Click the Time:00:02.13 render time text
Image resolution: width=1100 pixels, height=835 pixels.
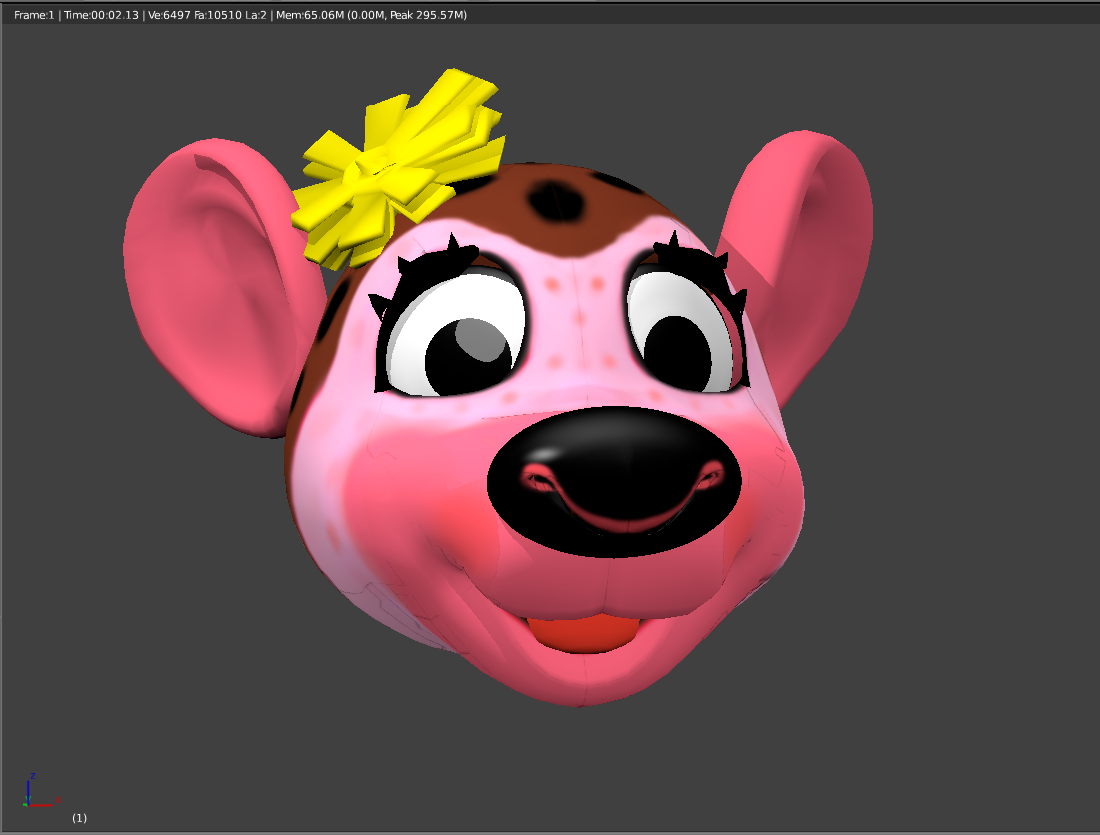(102, 15)
